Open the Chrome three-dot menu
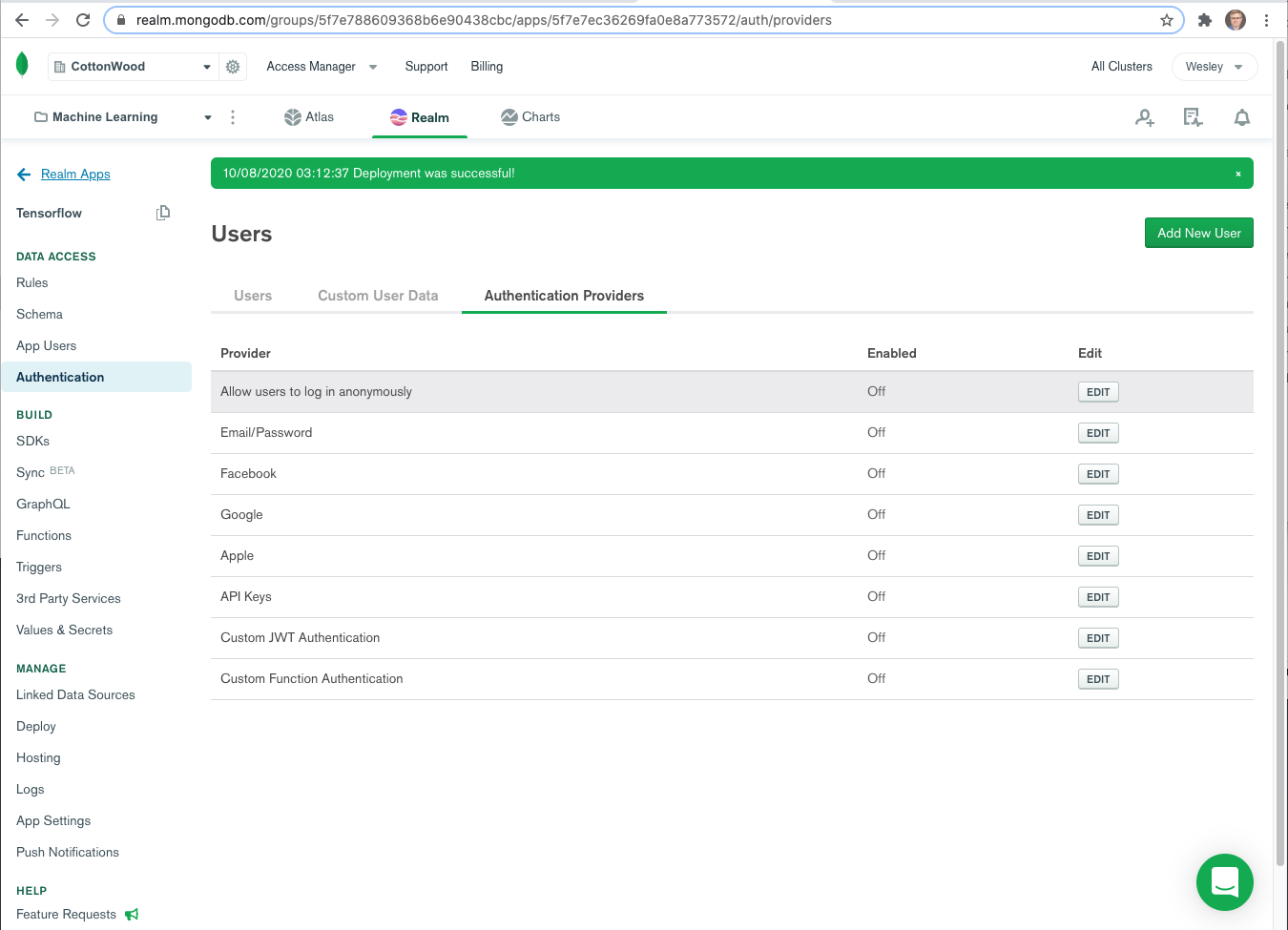Screen dimensions: 1288x930 click(x=1266, y=20)
